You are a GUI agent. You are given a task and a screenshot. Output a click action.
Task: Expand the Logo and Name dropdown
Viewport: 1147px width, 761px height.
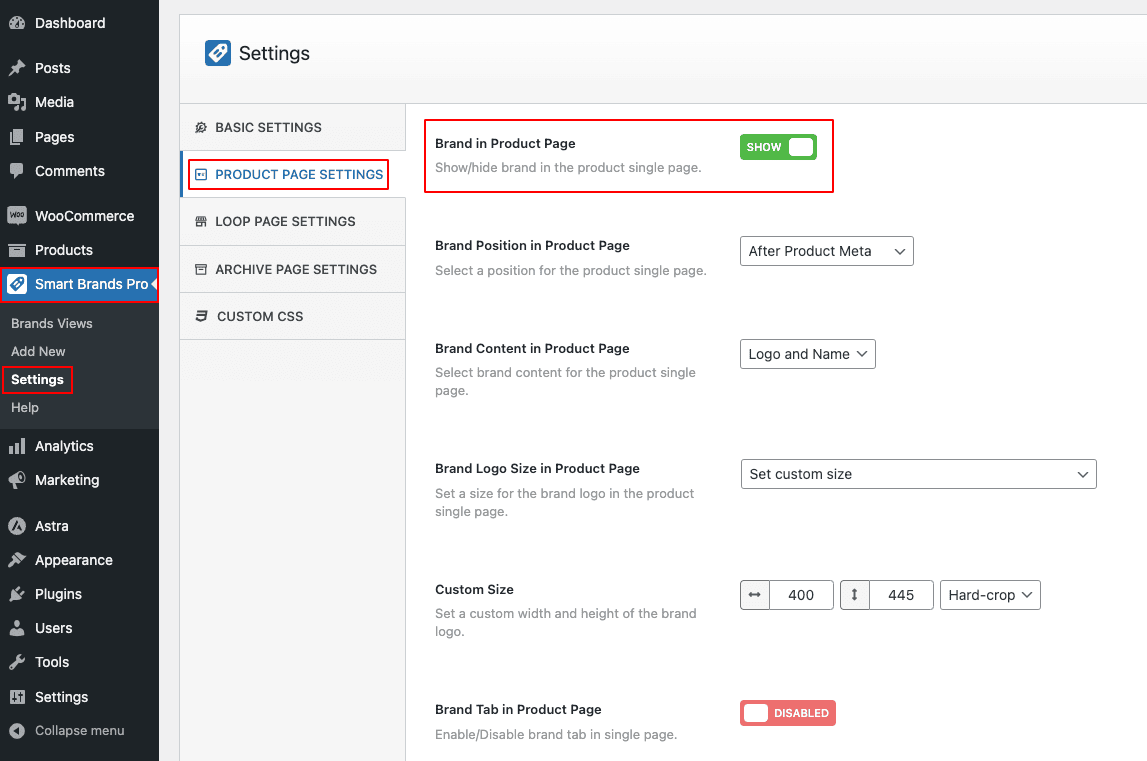coord(807,354)
